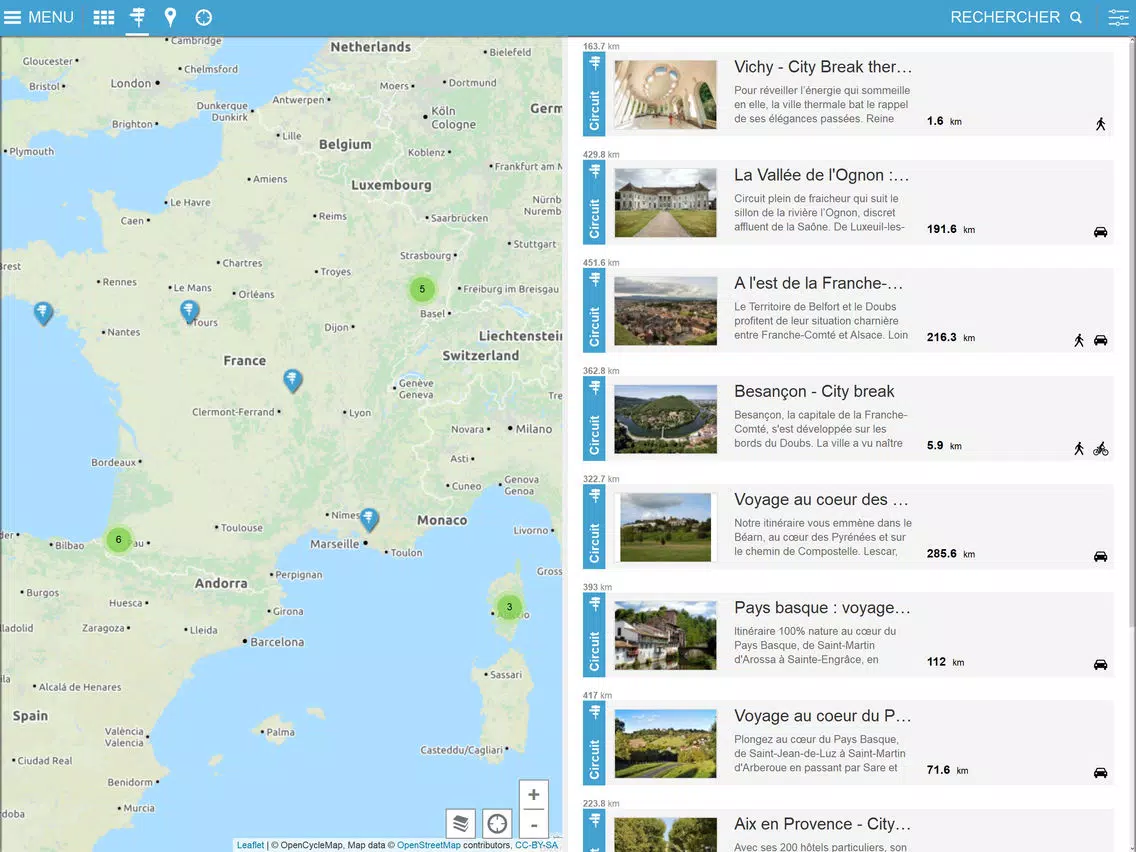Expand the cluster of 5 near Basel
The height and width of the screenshot is (852, 1136).
[x=422, y=289]
